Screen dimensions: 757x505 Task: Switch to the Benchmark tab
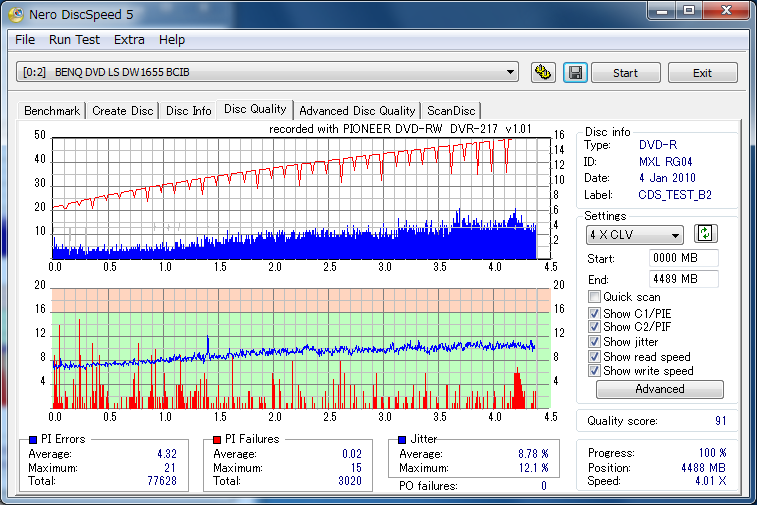click(52, 111)
